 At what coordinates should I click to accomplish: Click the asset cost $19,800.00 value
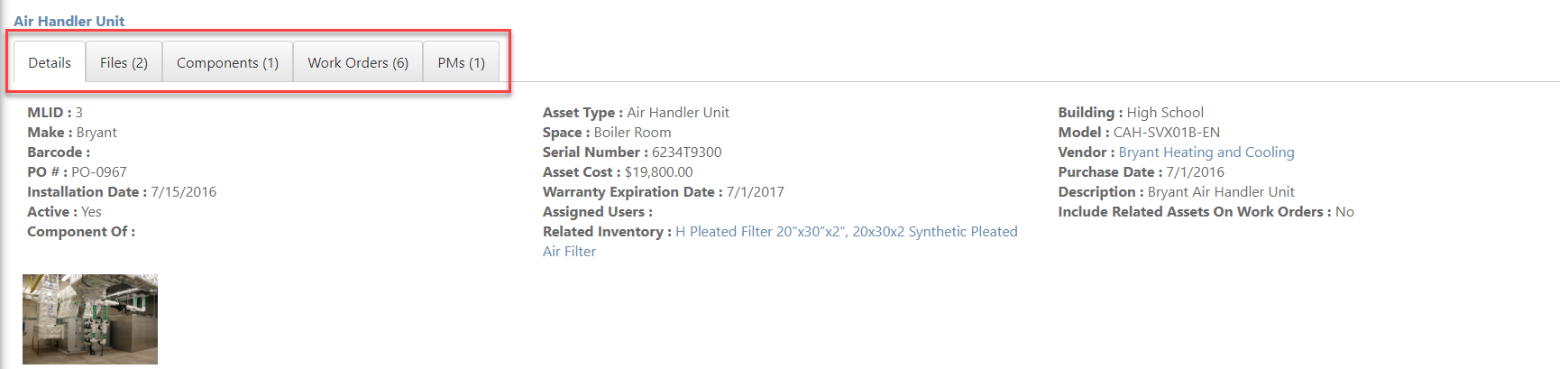(659, 172)
